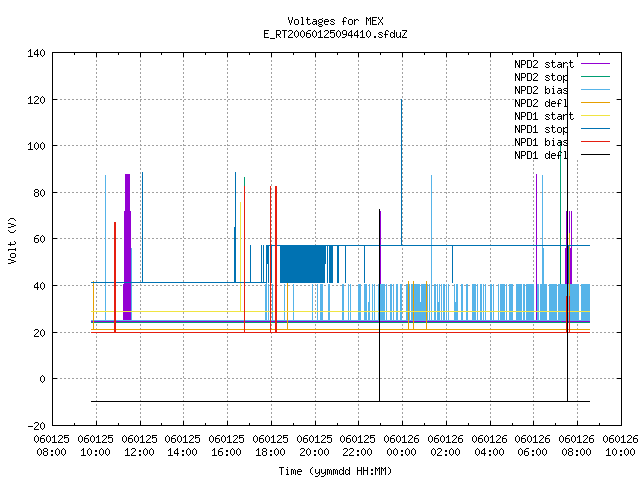This screenshot has height=480, width=640.
Task: Click the y-axis tick label 60
Action: (40, 239)
